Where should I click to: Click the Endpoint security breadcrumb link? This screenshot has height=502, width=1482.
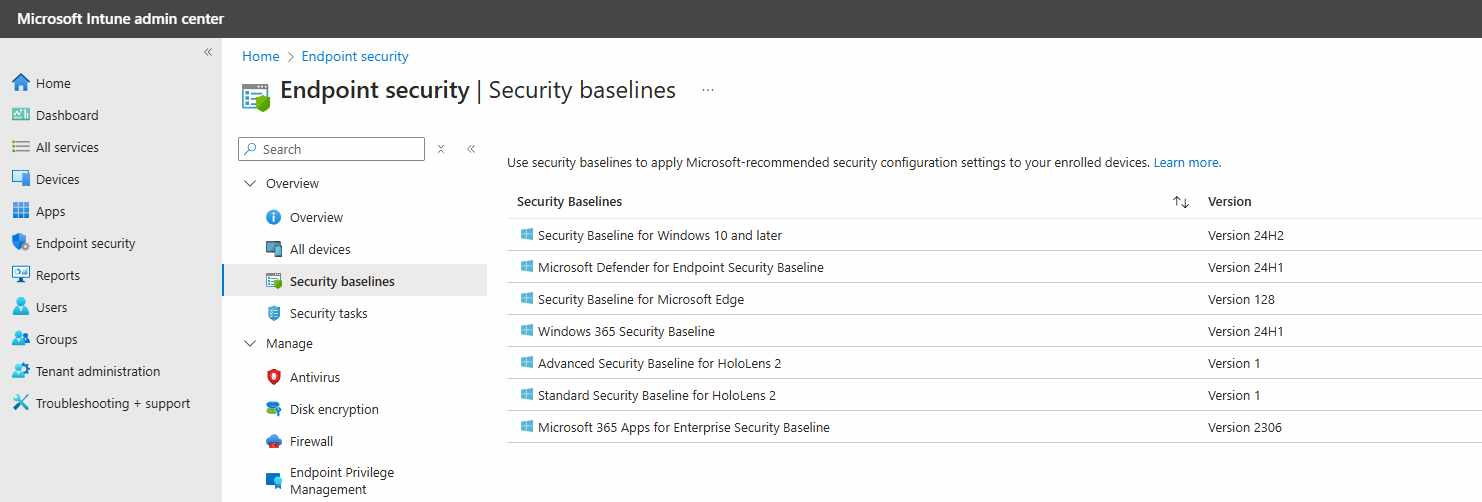(355, 56)
